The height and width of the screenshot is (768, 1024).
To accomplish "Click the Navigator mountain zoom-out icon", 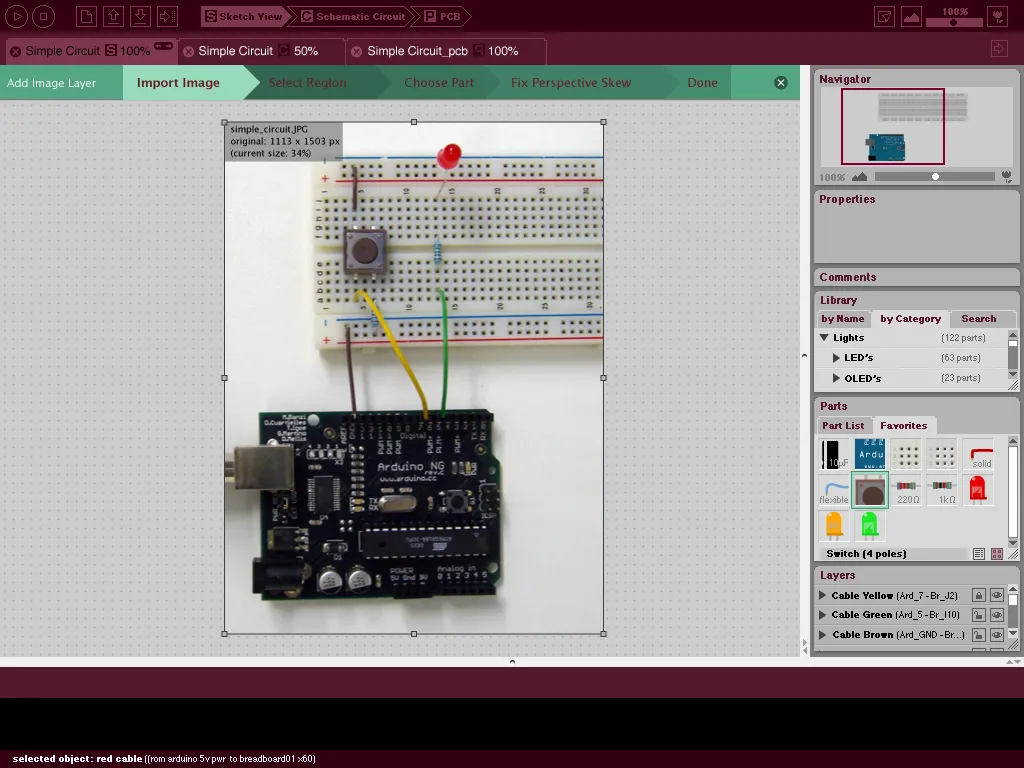I will point(859,176).
